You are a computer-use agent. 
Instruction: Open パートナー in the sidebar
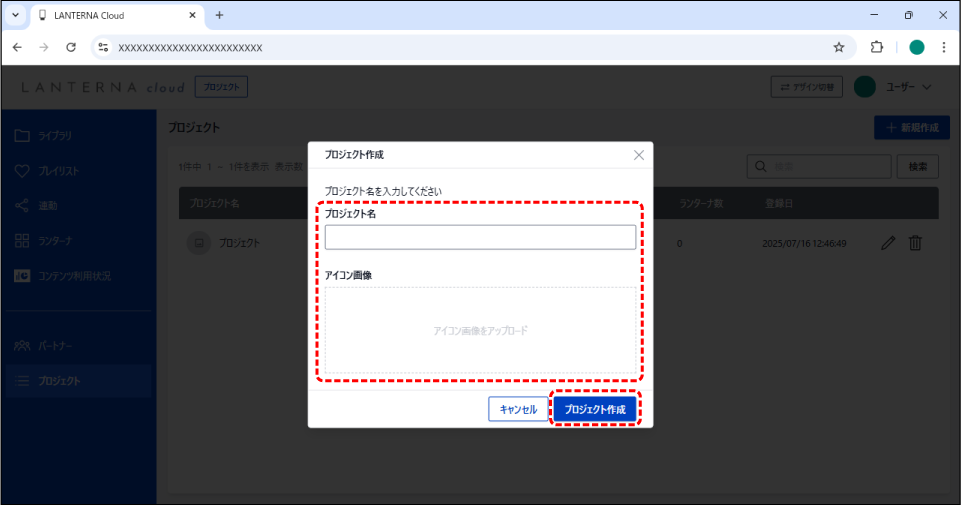pyautogui.click(x=55, y=346)
